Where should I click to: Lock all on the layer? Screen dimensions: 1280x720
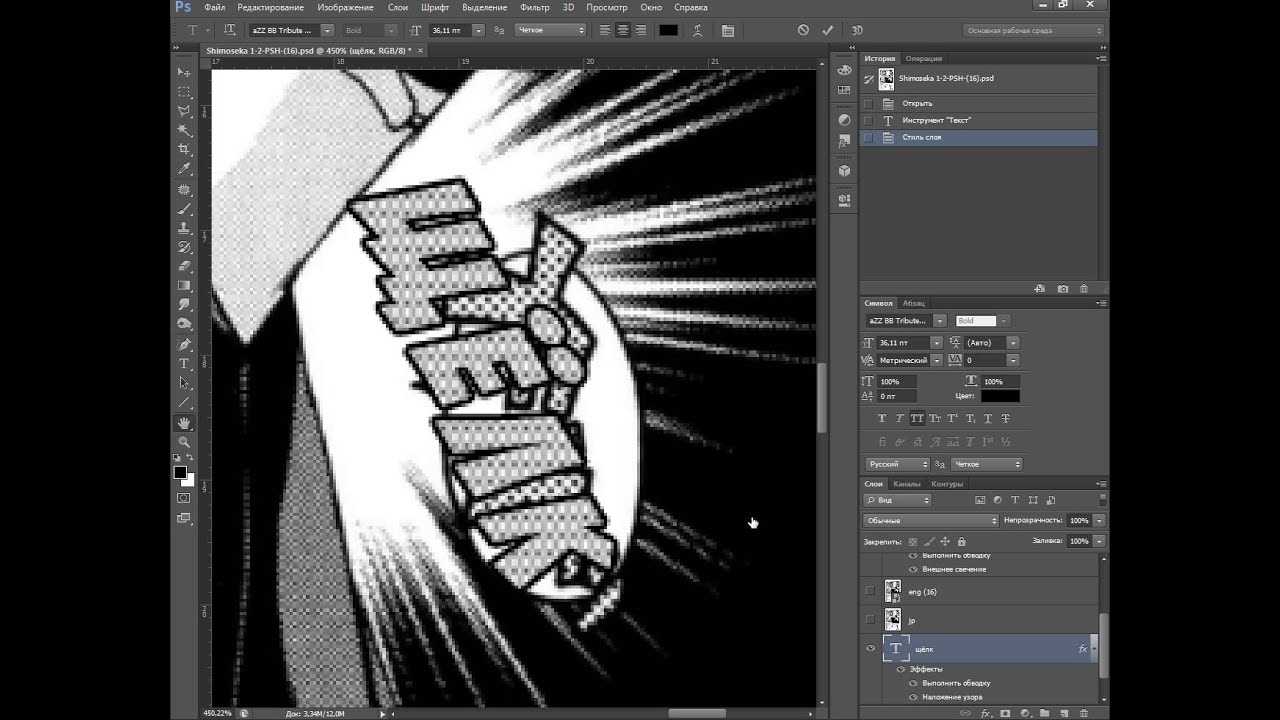pyautogui.click(x=962, y=541)
